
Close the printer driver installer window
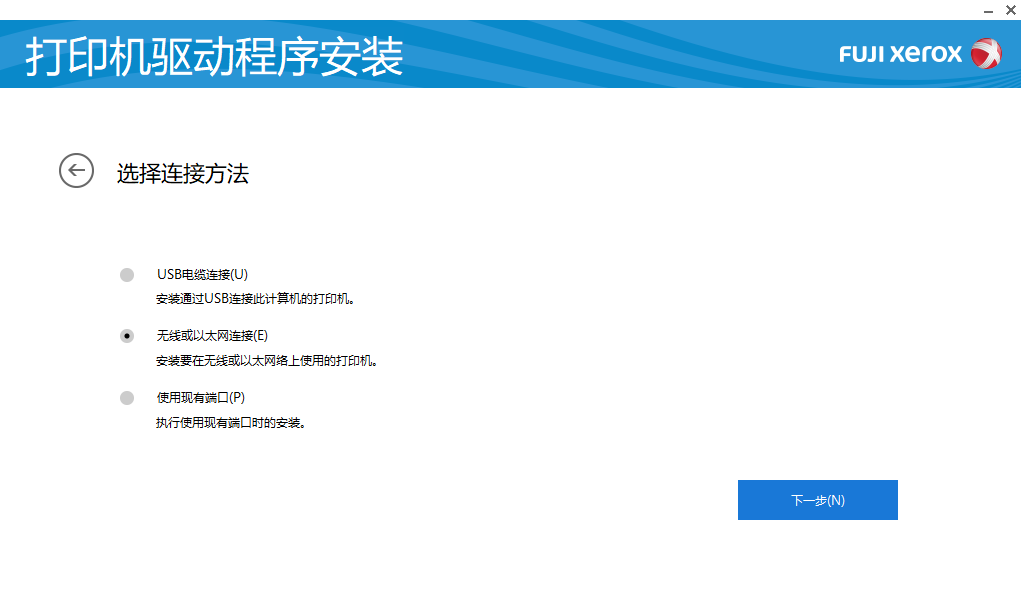tap(1010, 10)
